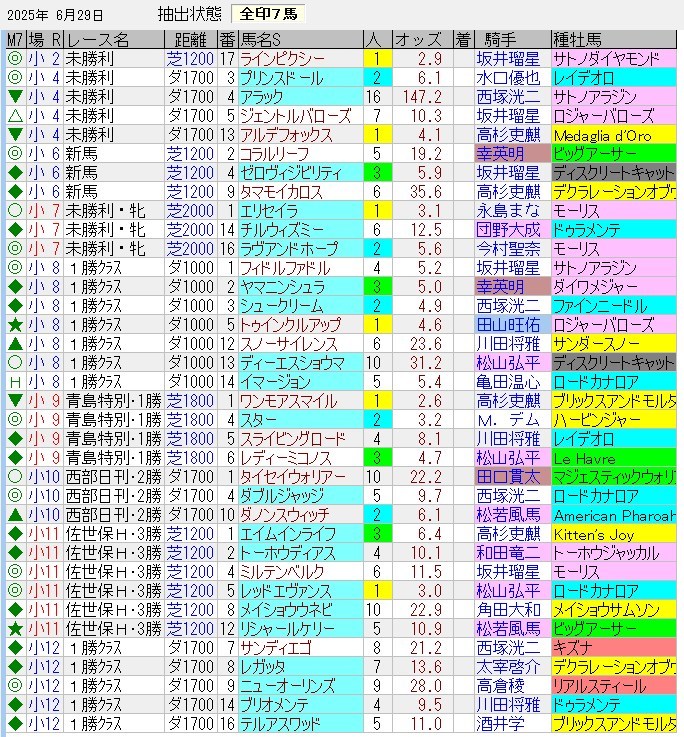Select horse name レガッタ

263,666
